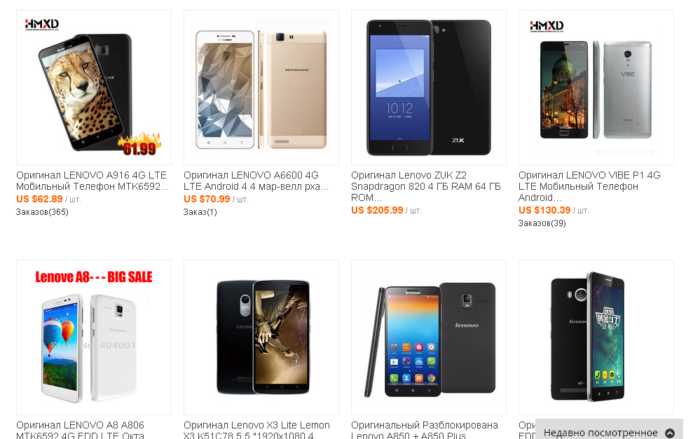The image size is (700, 439).
Task: Open the Lenovo ZUK Z2 Snapdragon 820 title link
Action: tap(425, 186)
